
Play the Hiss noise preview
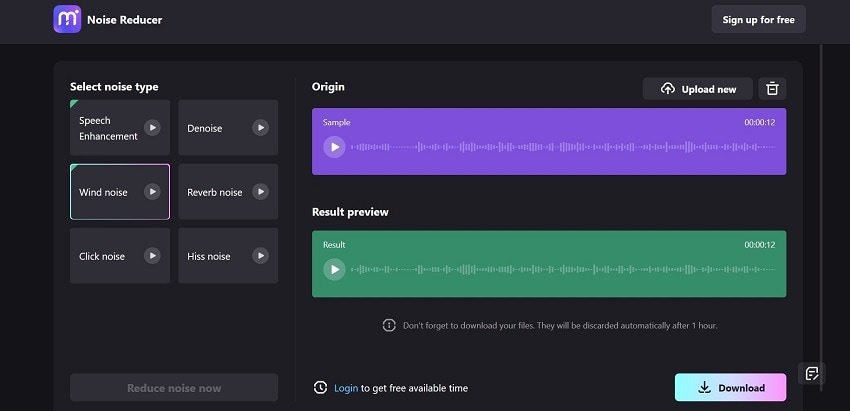click(260, 255)
